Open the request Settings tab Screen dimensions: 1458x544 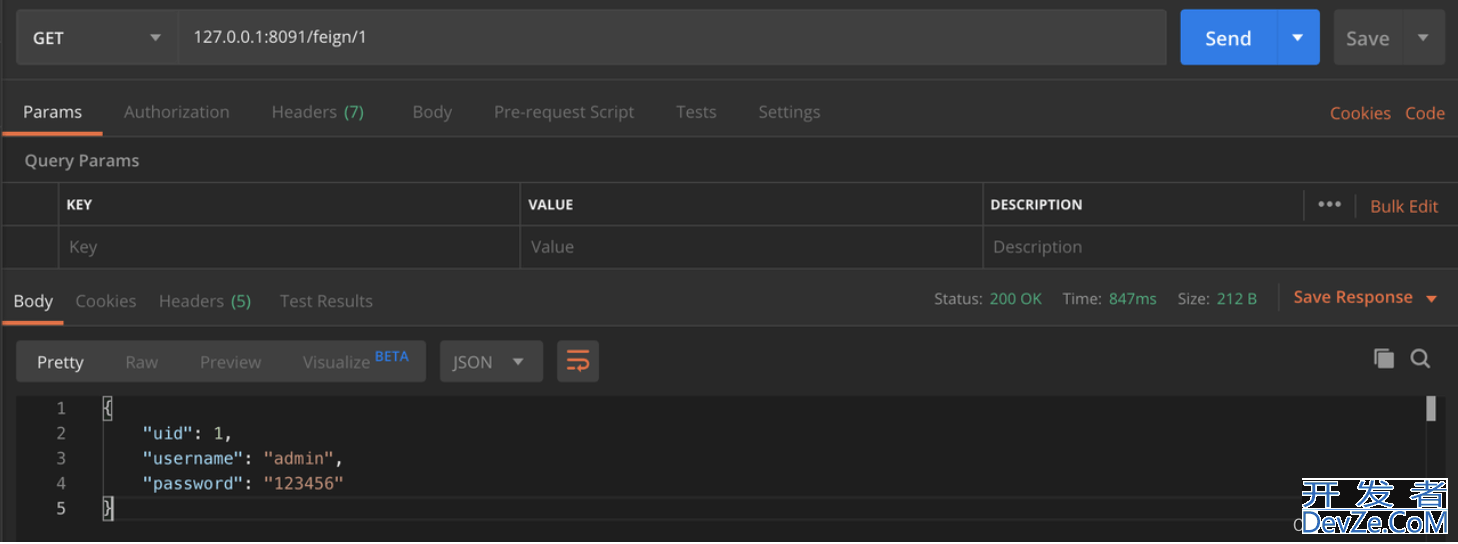tap(789, 112)
